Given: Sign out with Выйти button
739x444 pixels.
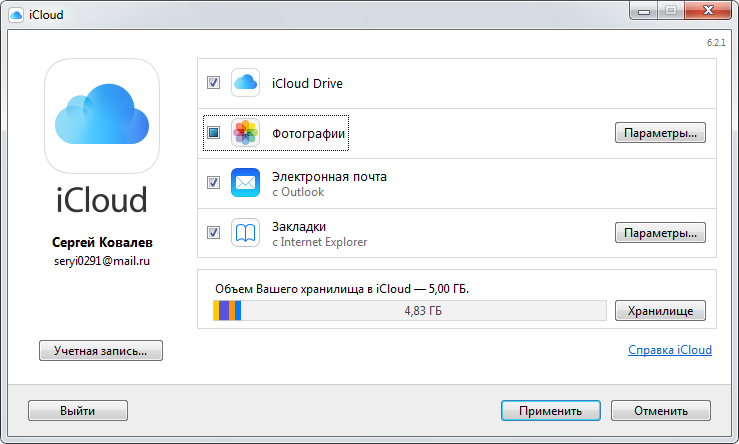Looking at the screenshot, I should pyautogui.click(x=78, y=411).
